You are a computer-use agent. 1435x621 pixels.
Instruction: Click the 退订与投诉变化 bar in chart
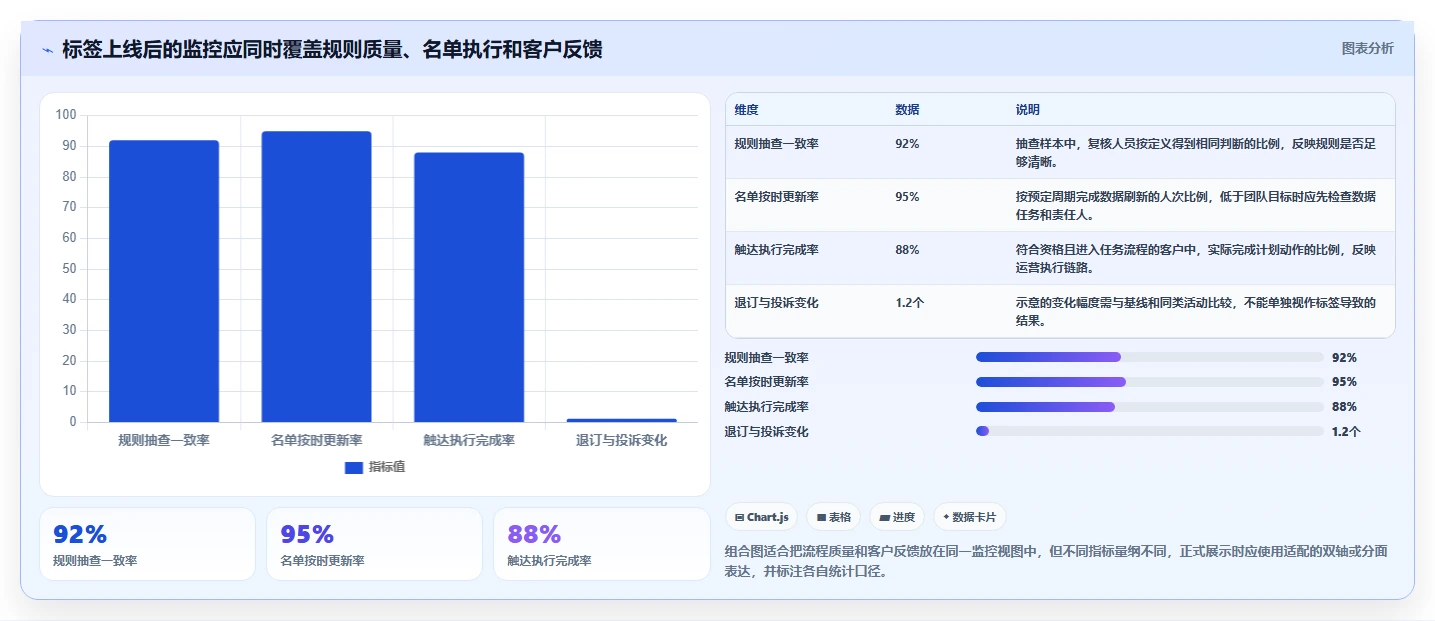click(621, 420)
